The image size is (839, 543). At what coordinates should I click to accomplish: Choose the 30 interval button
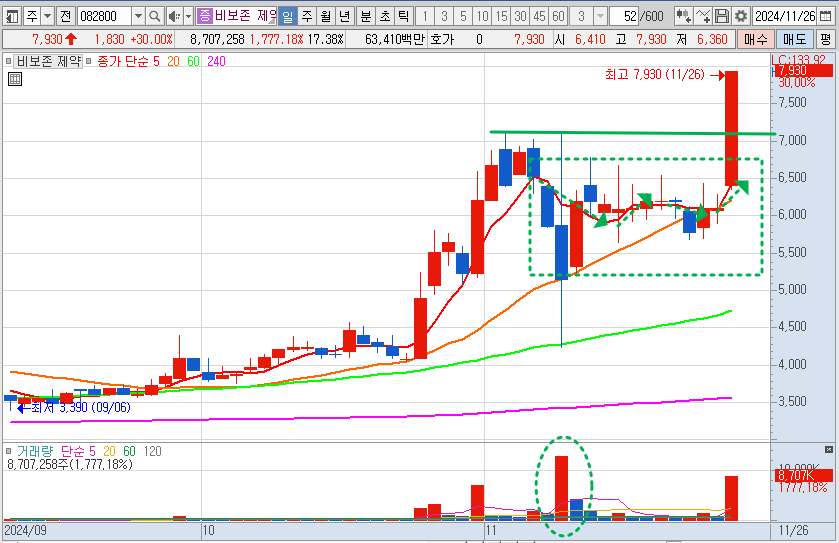click(521, 17)
